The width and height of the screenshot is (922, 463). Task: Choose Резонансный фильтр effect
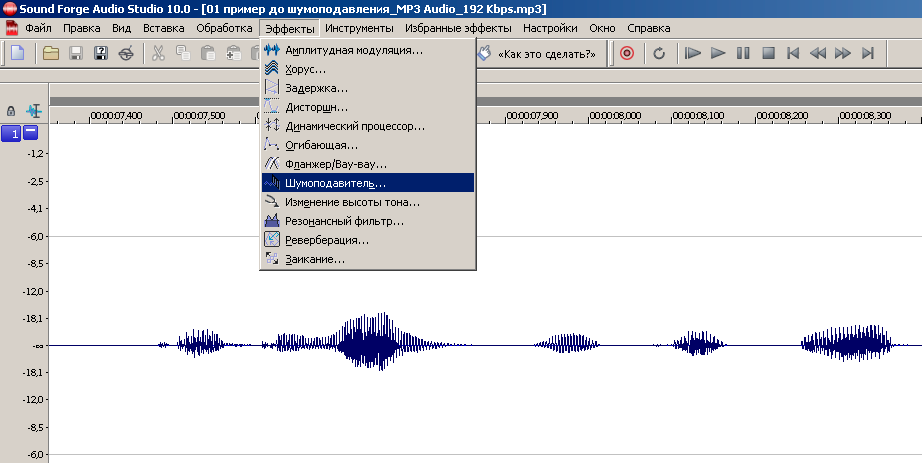coord(368,221)
